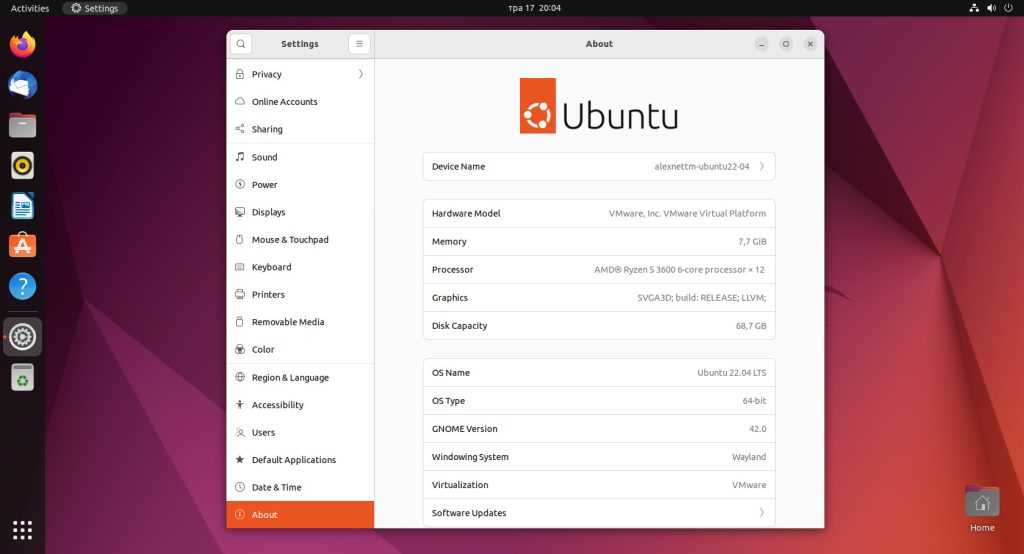Viewport: 1024px width, 554px height.
Task: Launch Firefox from the dock
Action: pos(22,45)
